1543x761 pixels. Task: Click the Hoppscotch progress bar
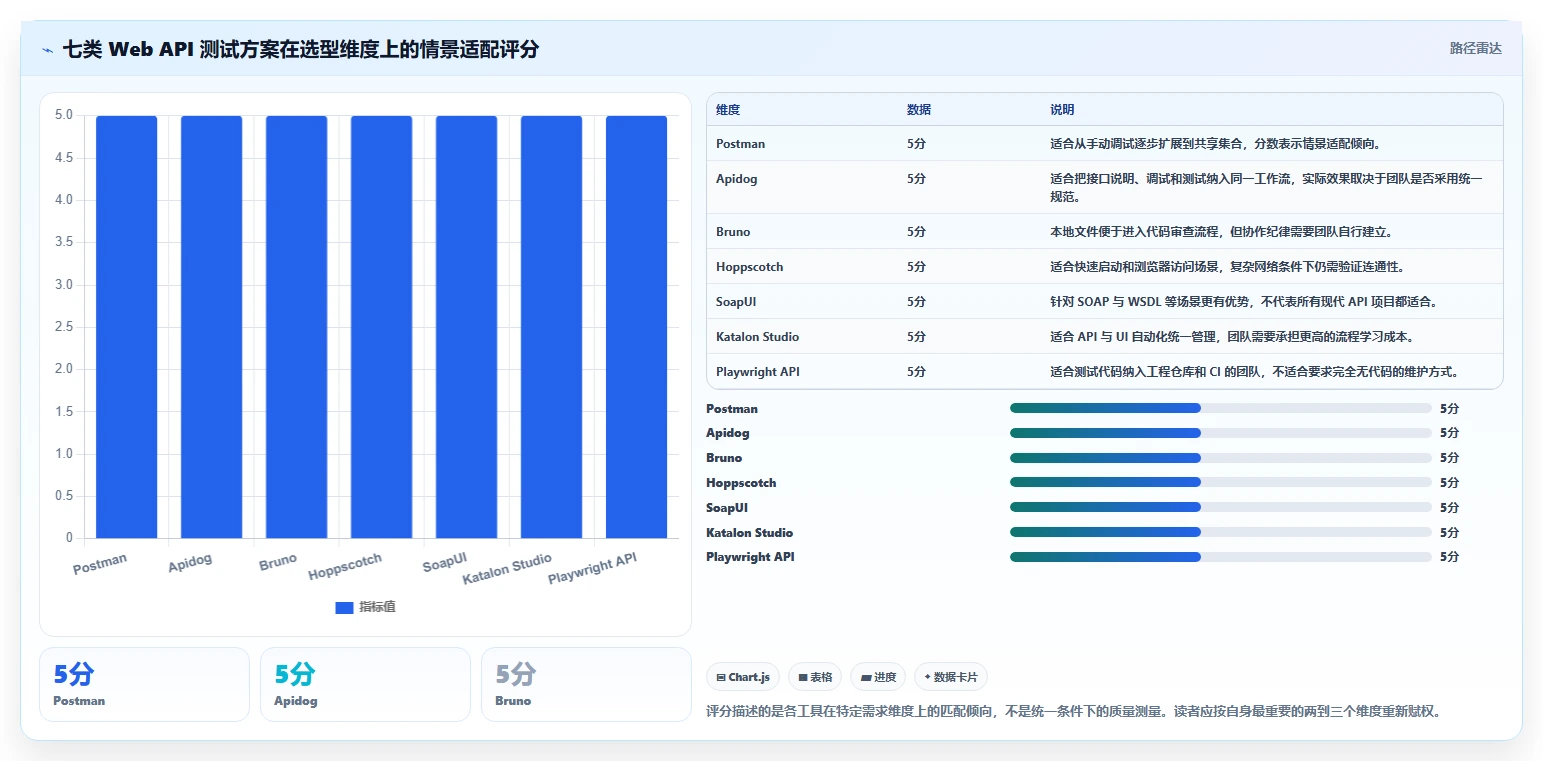1221,483
